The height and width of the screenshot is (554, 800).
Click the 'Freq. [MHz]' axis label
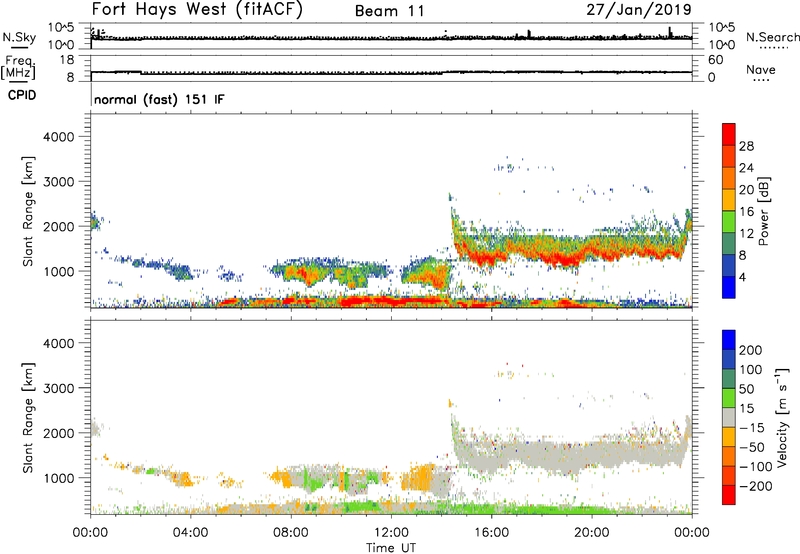tap(18, 67)
